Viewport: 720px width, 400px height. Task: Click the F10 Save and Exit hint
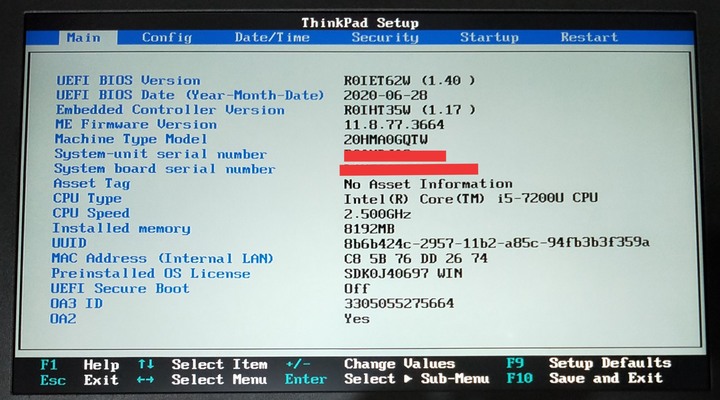(x=585, y=378)
